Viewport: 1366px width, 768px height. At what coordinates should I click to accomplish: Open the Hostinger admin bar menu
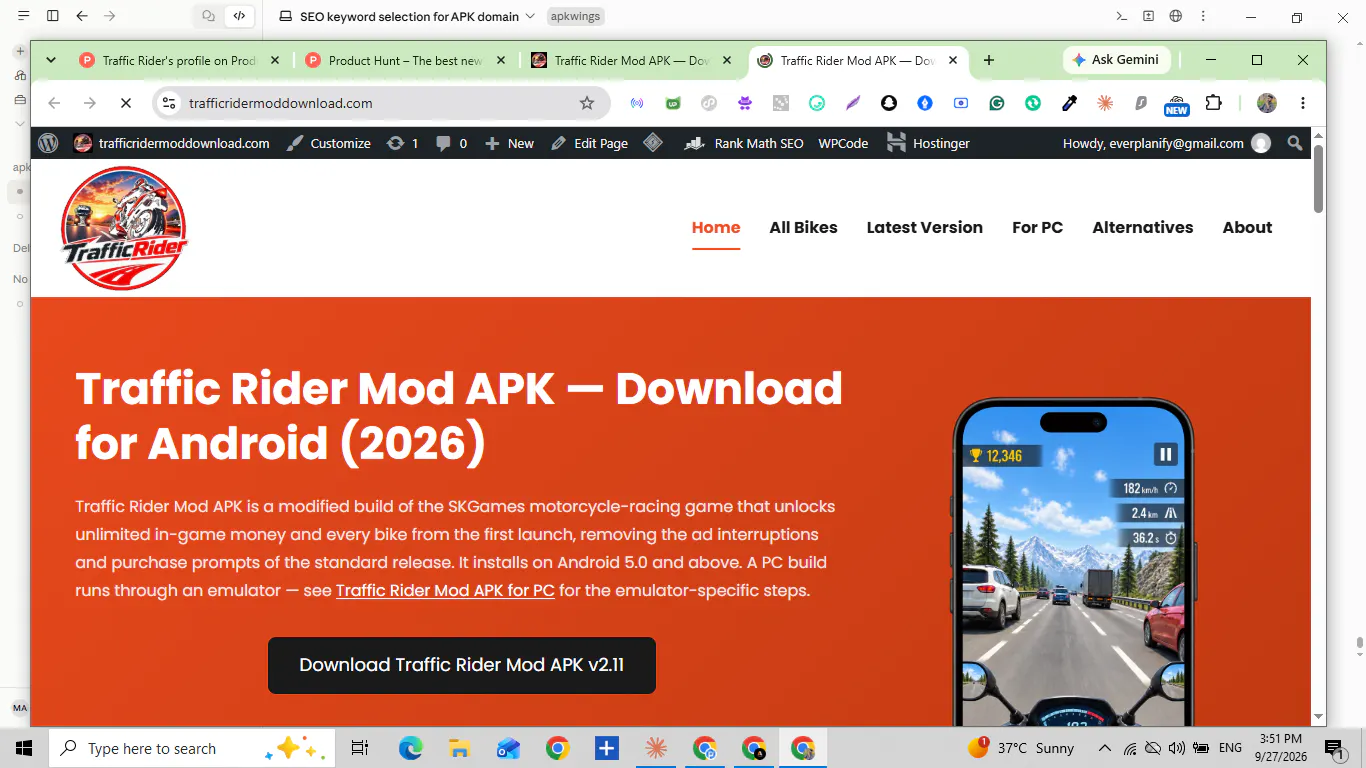(928, 143)
